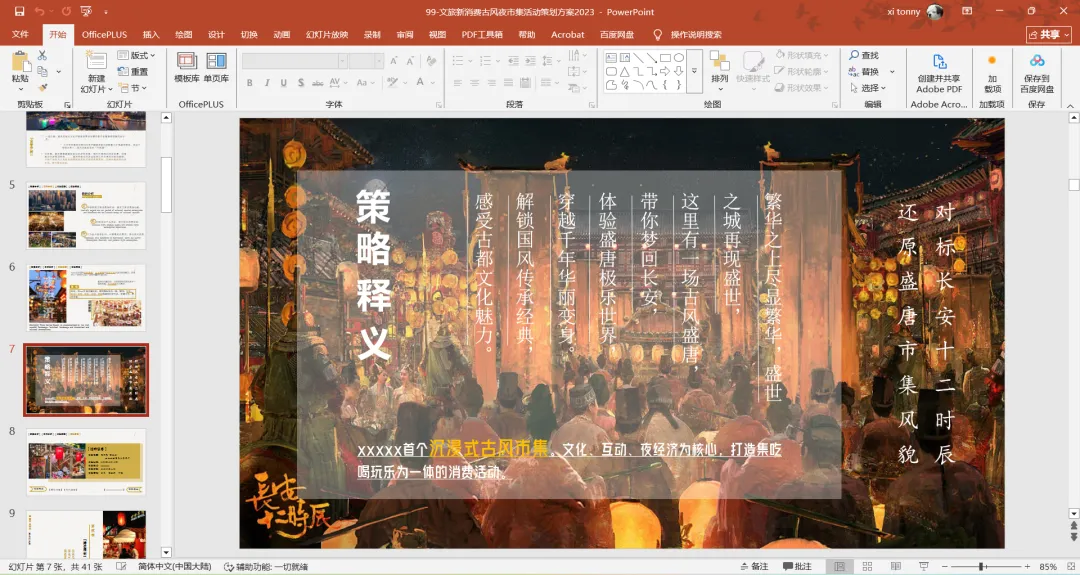The image size is (1080, 575).
Task: Switch to the OfficePLUS tab
Action: pos(105,34)
